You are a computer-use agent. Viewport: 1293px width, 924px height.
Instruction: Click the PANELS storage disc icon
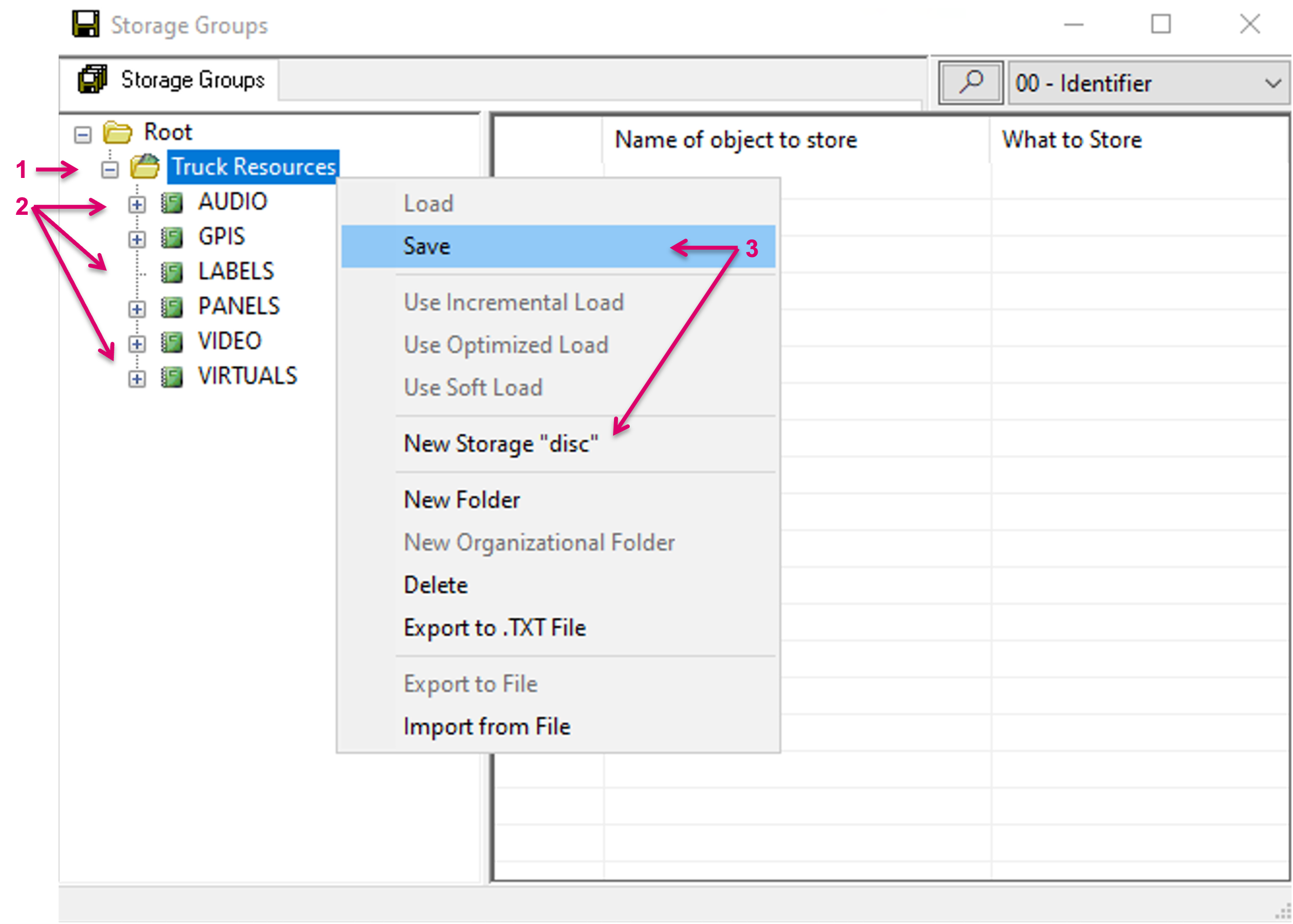click(171, 307)
